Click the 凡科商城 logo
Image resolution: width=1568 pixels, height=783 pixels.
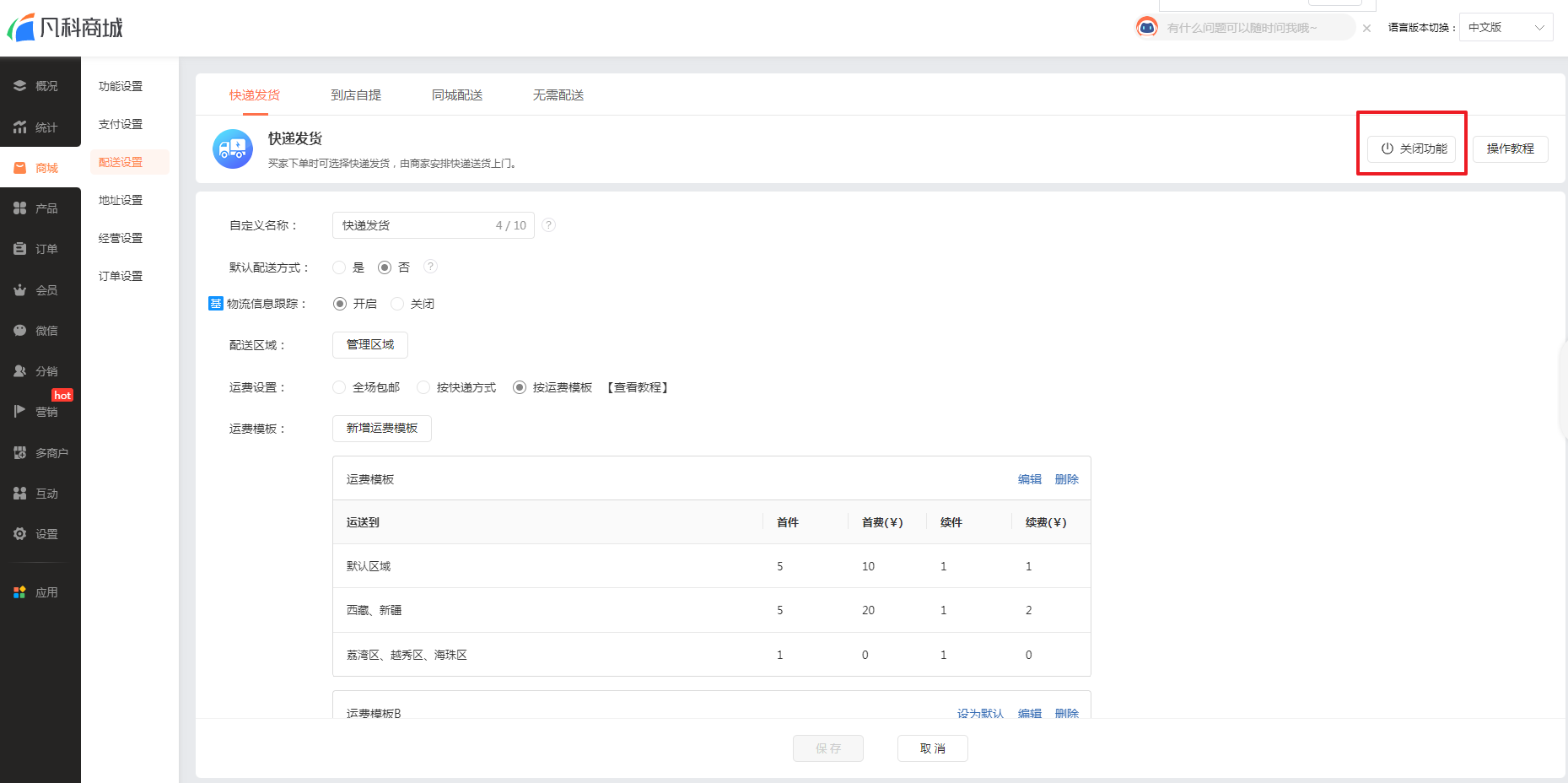(66, 28)
